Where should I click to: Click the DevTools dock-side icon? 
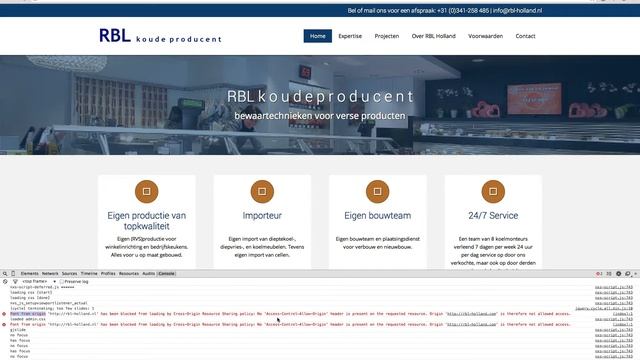click(x=628, y=274)
